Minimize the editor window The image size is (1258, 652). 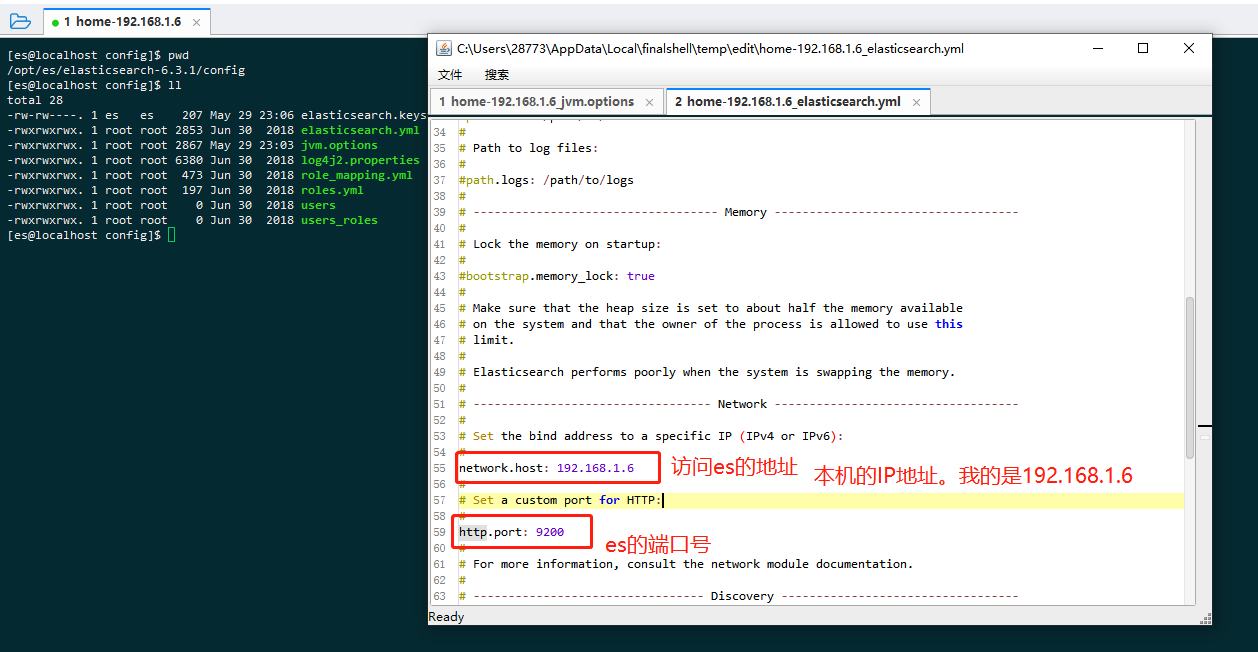[1097, 48]
